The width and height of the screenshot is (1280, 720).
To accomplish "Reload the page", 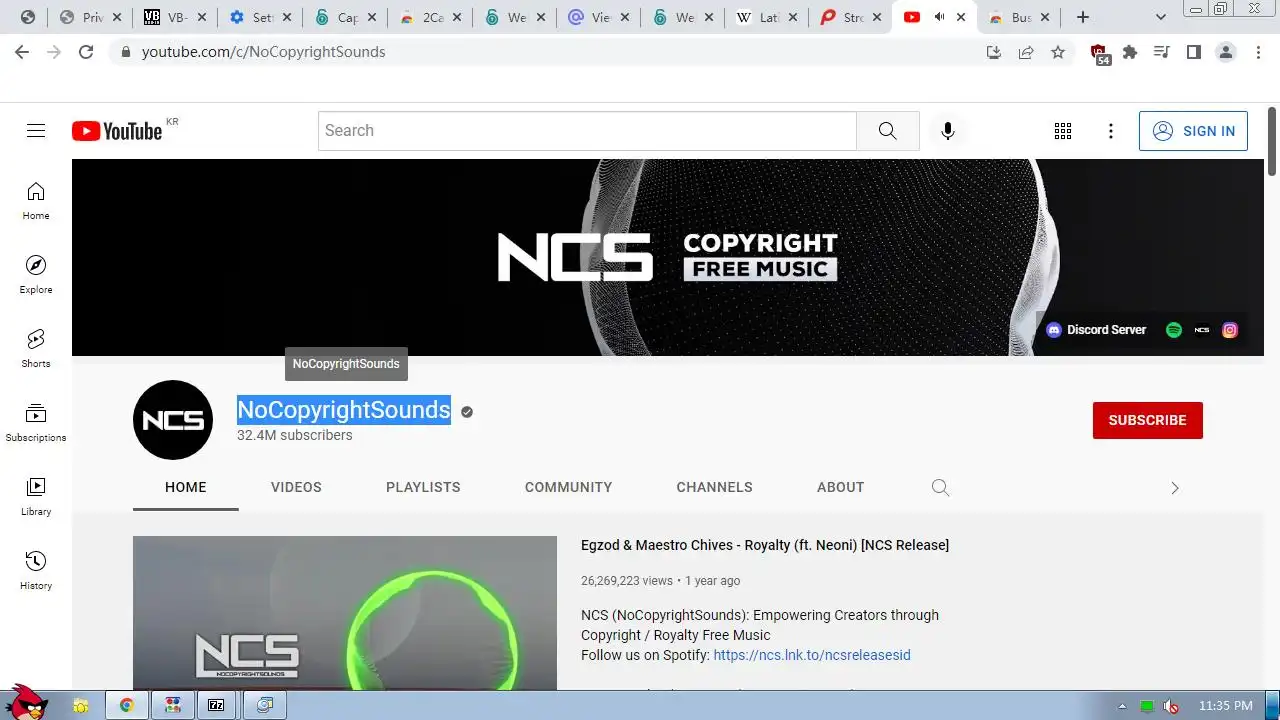I will (x=86, y=52).
